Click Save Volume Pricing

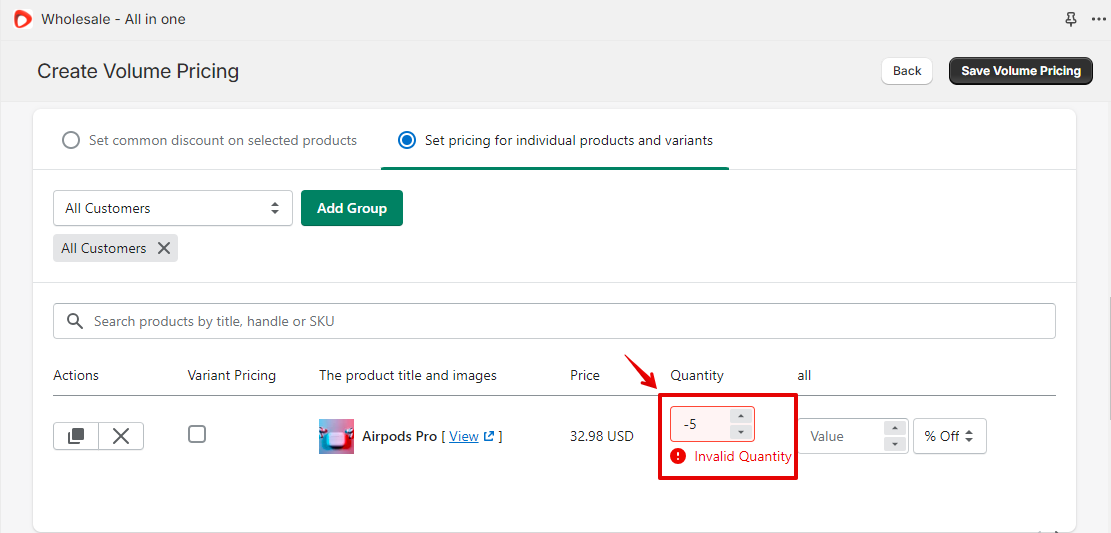coord(1021,71)
